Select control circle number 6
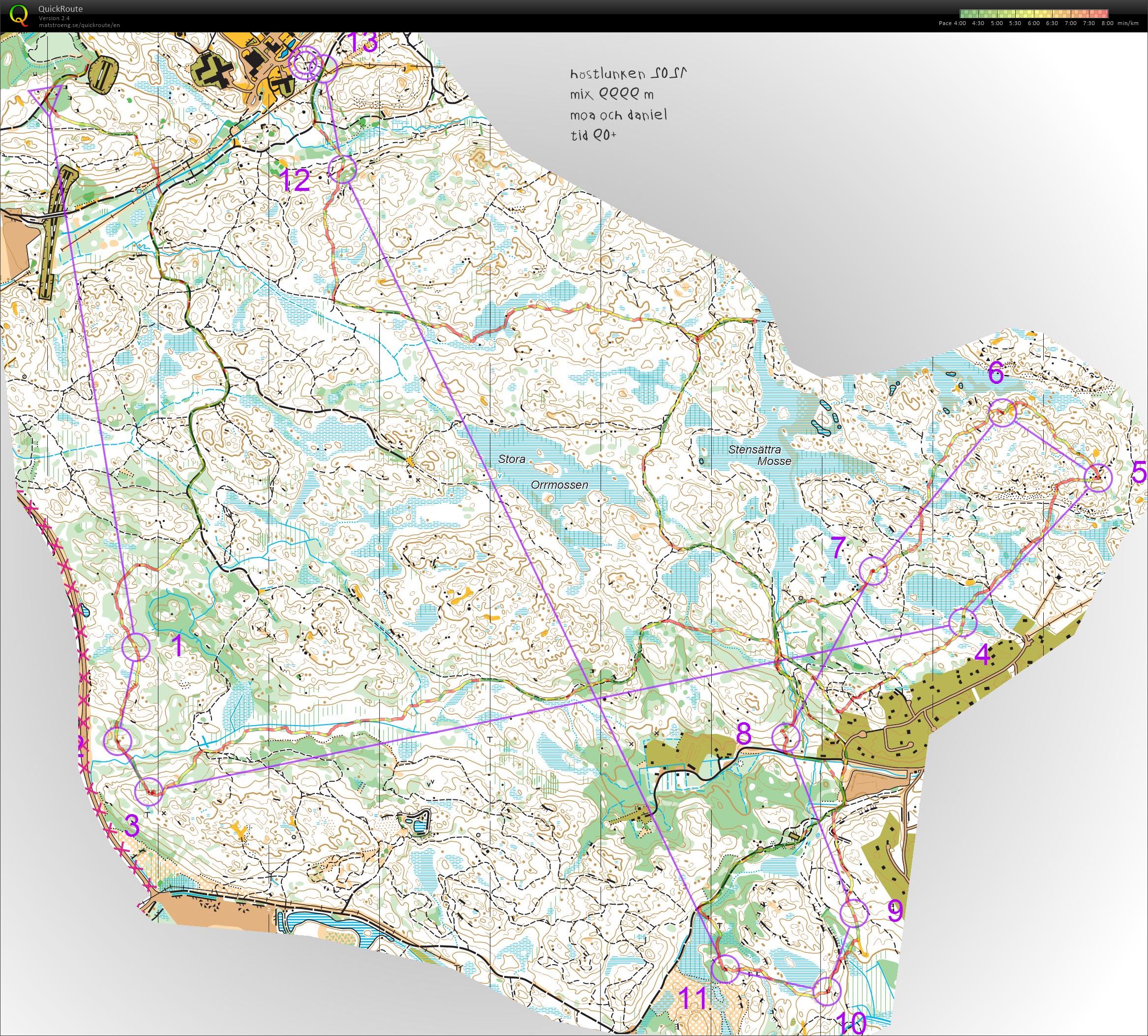 click(1002, 413)
